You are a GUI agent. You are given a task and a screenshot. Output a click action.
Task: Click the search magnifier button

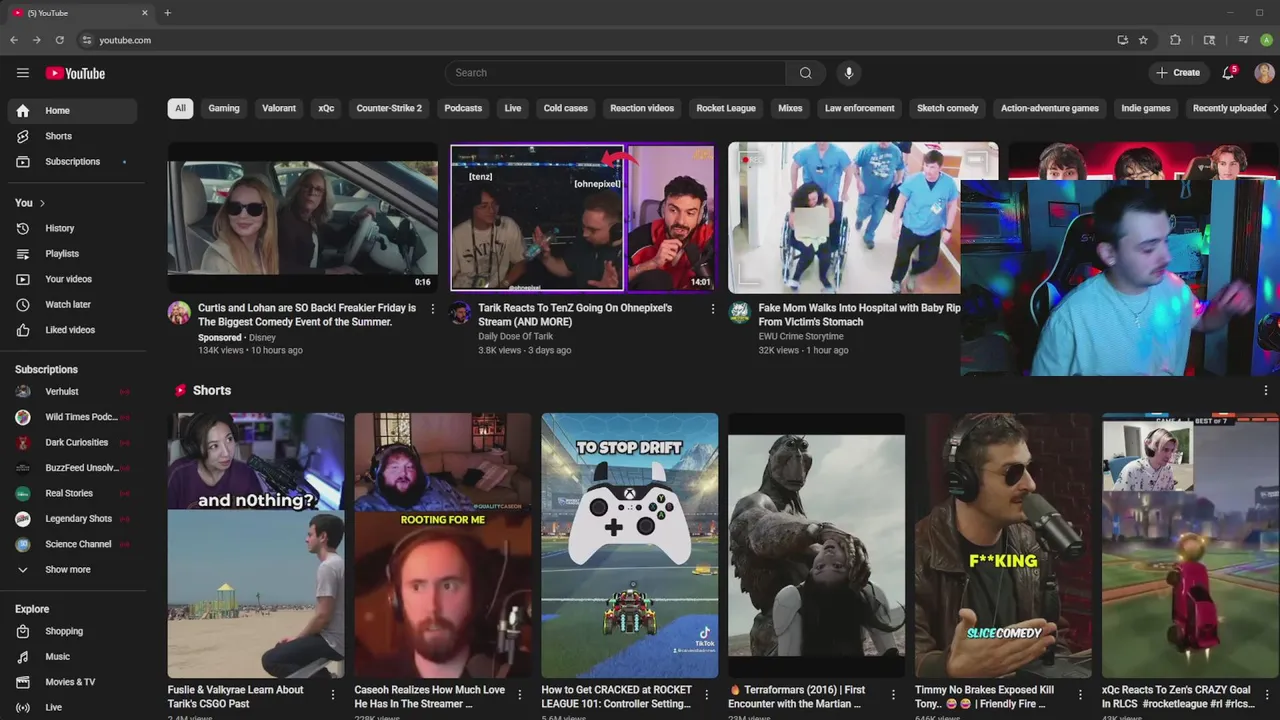(805, 73)
